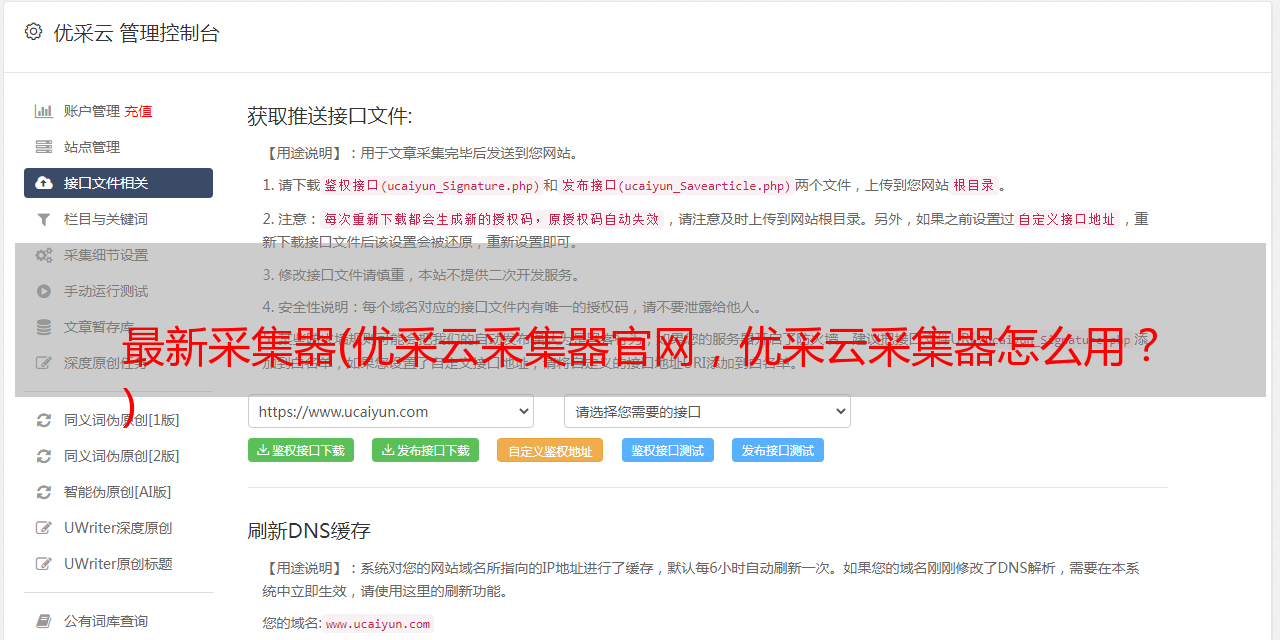Viewport: 1280px width, 640px height.
Task: Click the edit icon beside UWriter深度原创
Action: coord(44,528)
